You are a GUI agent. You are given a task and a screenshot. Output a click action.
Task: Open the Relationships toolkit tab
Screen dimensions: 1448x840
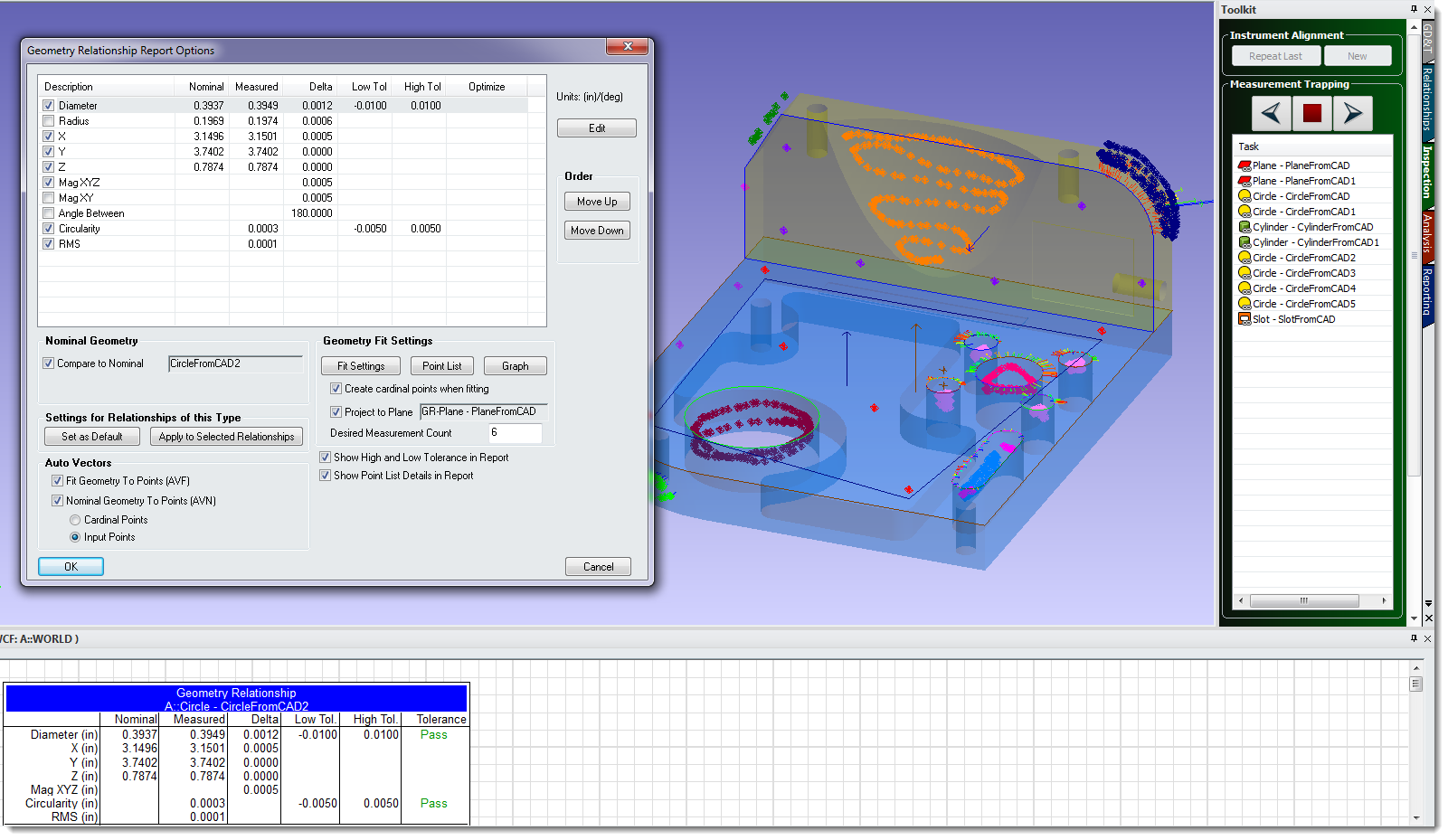(1427, 99)
